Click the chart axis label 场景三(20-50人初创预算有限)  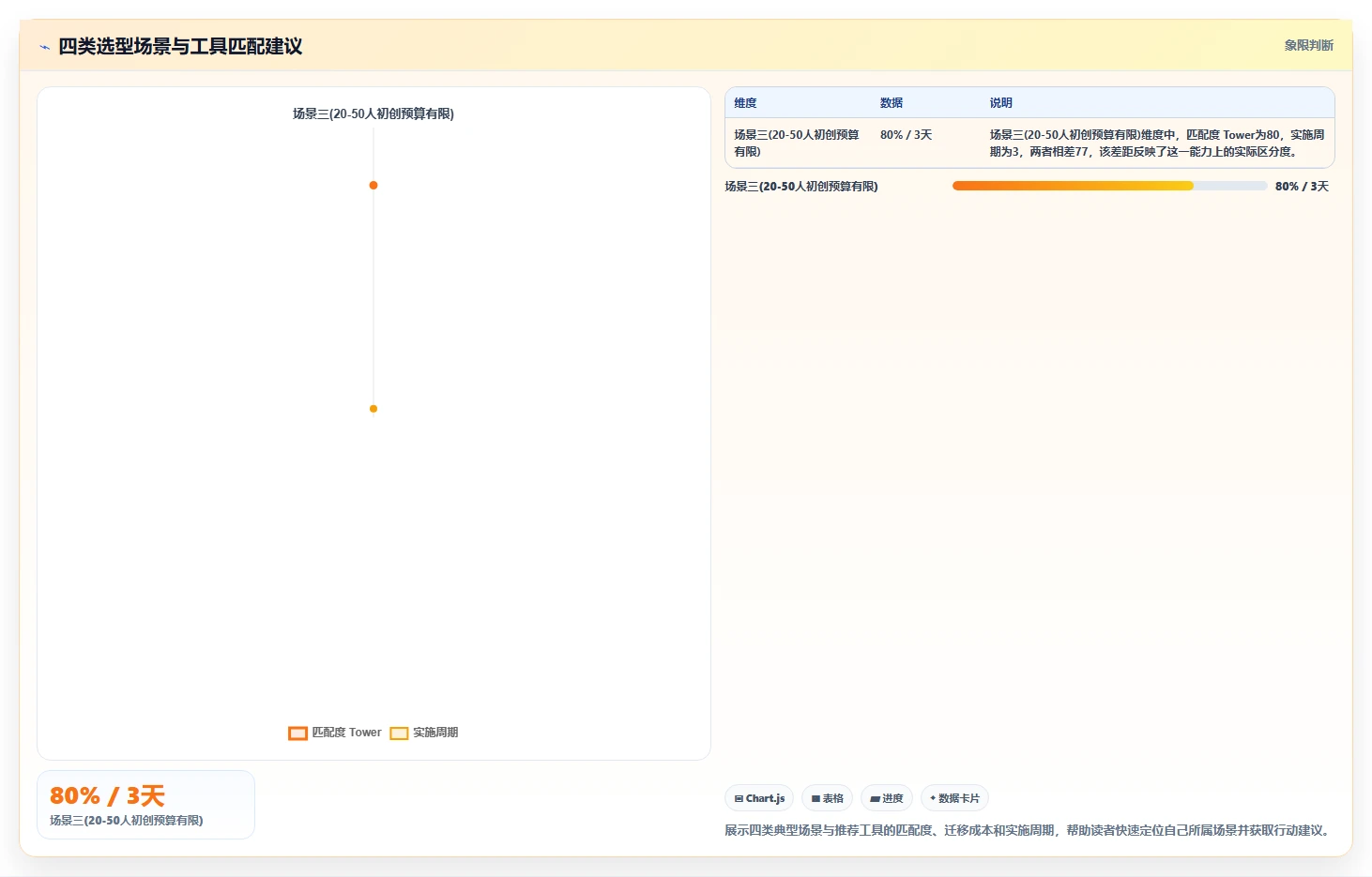tap(373, 113)
